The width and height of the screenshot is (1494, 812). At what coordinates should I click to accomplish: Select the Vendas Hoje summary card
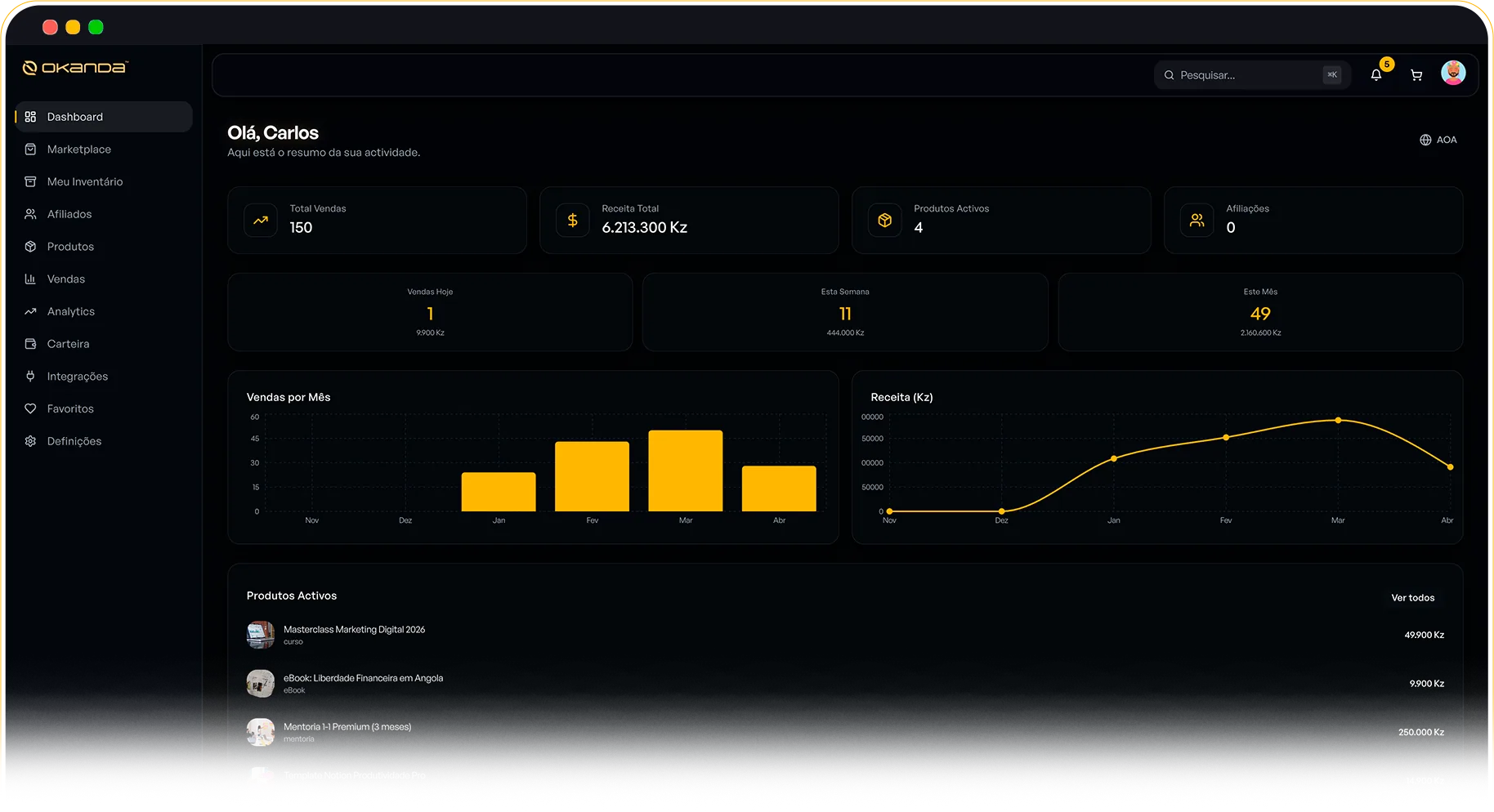point(430,312)
